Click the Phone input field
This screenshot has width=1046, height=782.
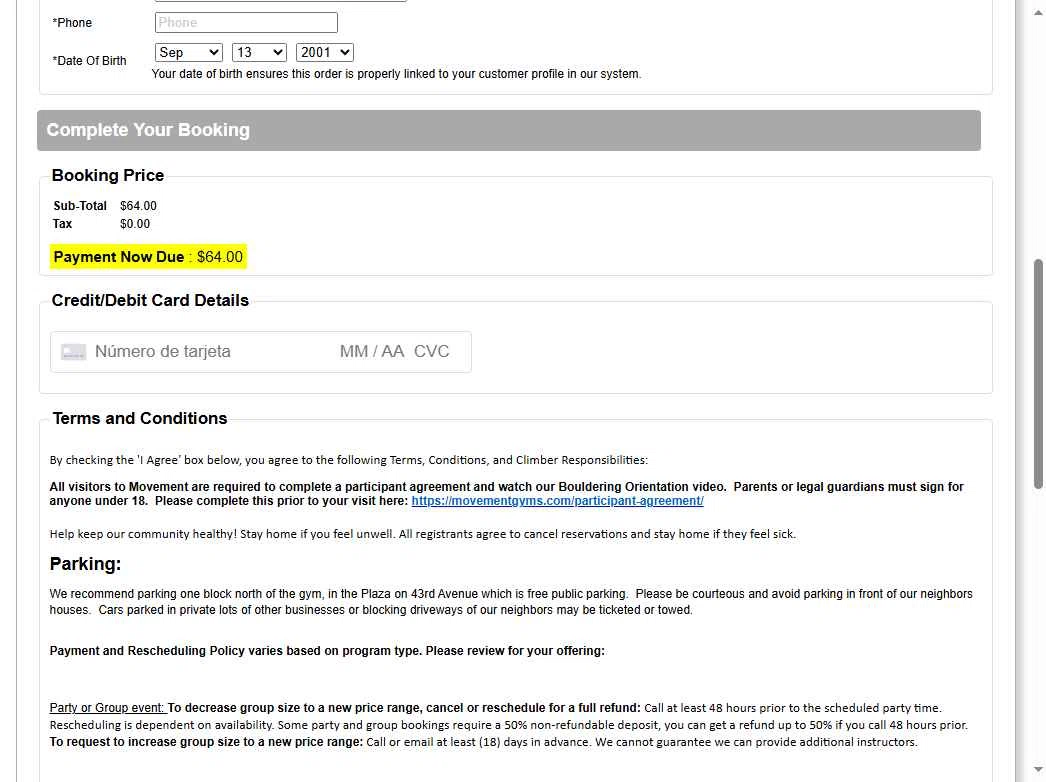[246, 23]
